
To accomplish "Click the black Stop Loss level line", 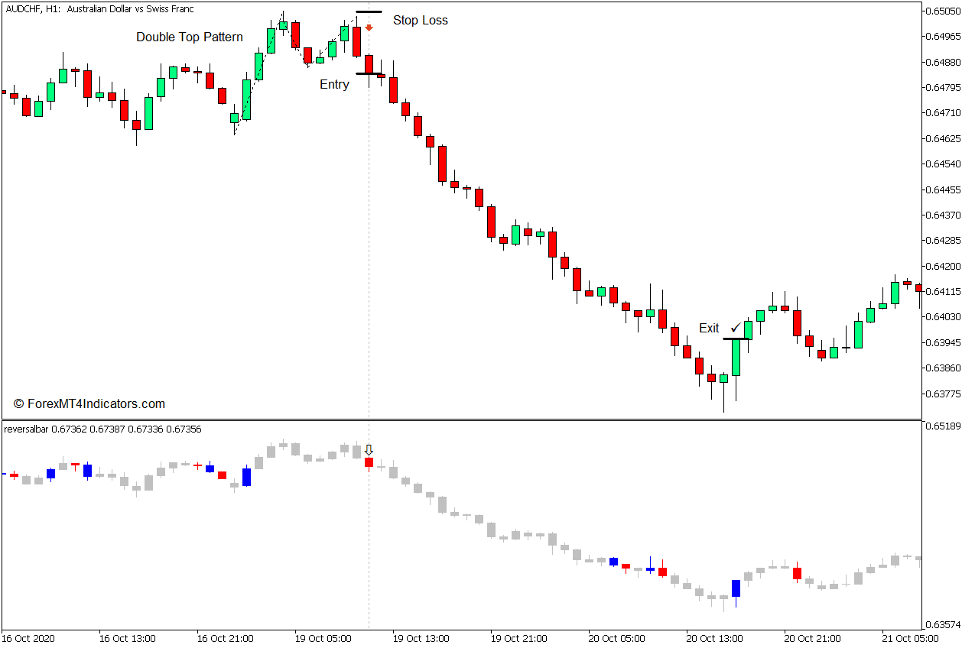I will (369, 12).
